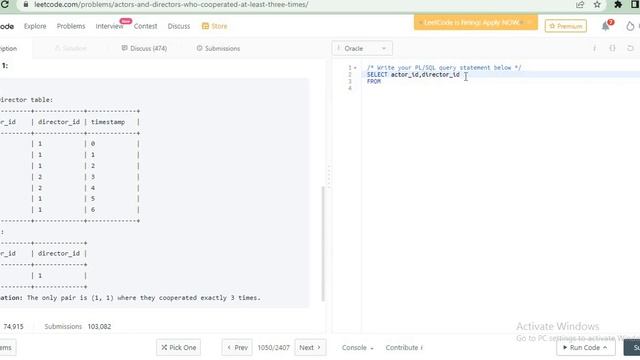Image resolution: width=640 pixels, height=360 pixels.
Task: Switch to the Solution tab
Action: pos(71,48)
